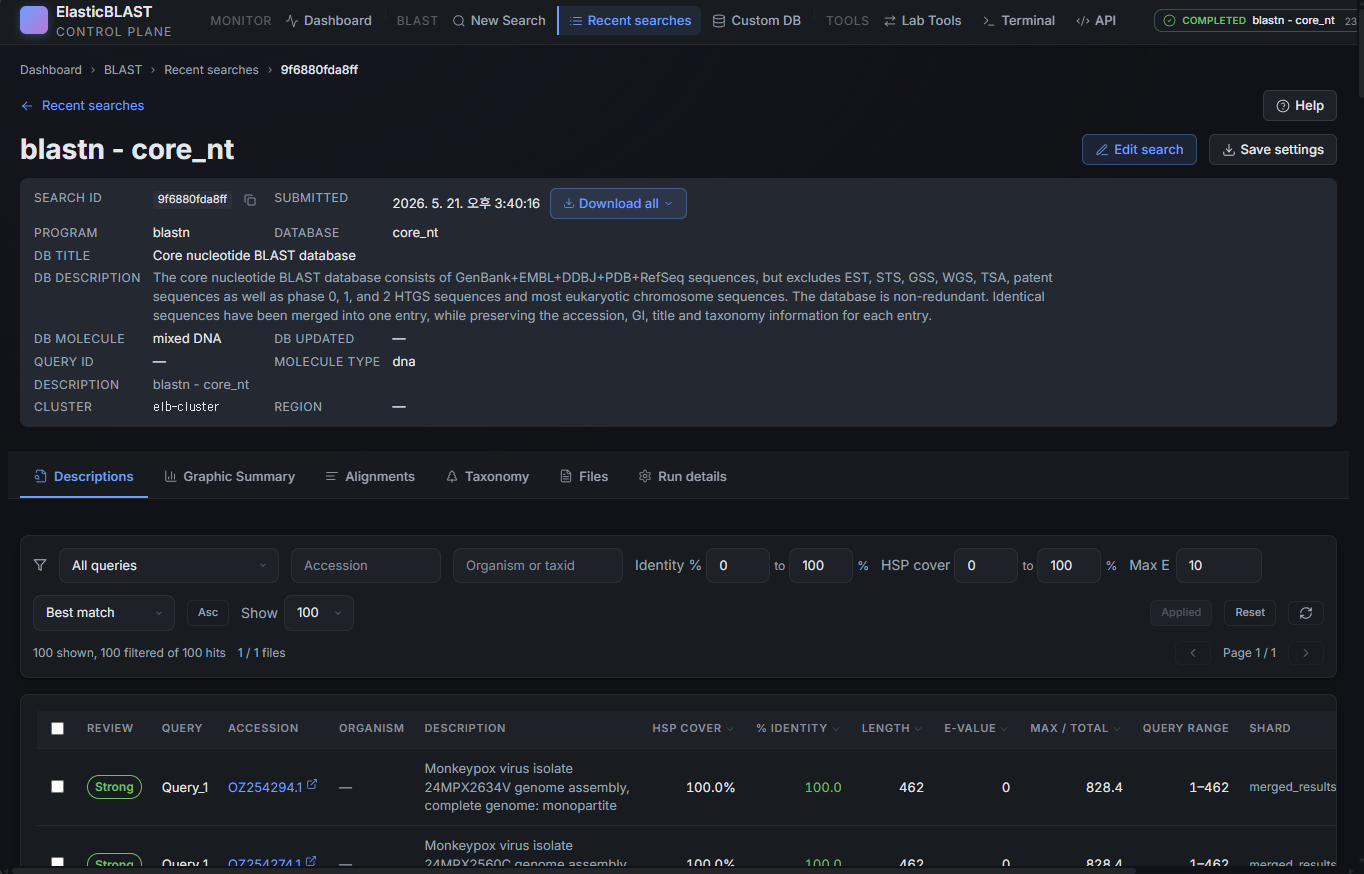Open New Search in the top navigation
Screen dimensions: 1364x874
(499, 20)
